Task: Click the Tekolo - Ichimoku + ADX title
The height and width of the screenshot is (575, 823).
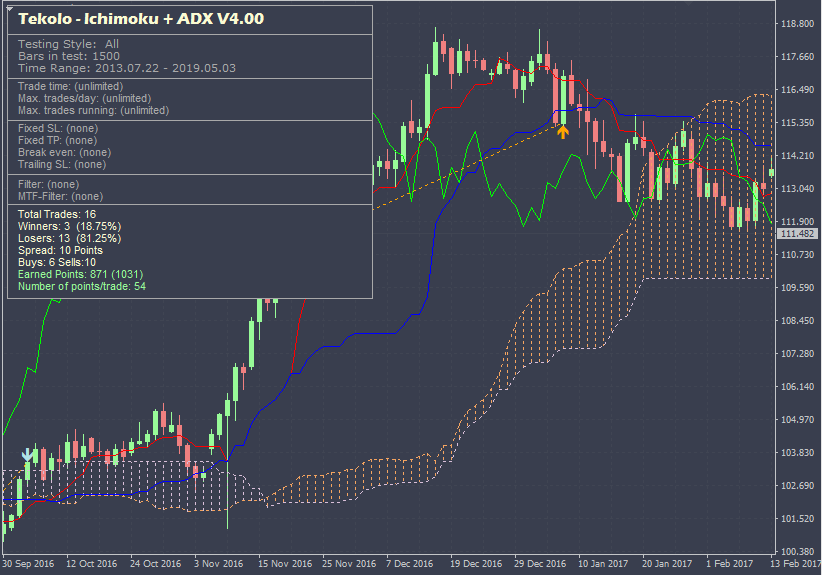Action: pyautogui.click(x=141, y=19)
